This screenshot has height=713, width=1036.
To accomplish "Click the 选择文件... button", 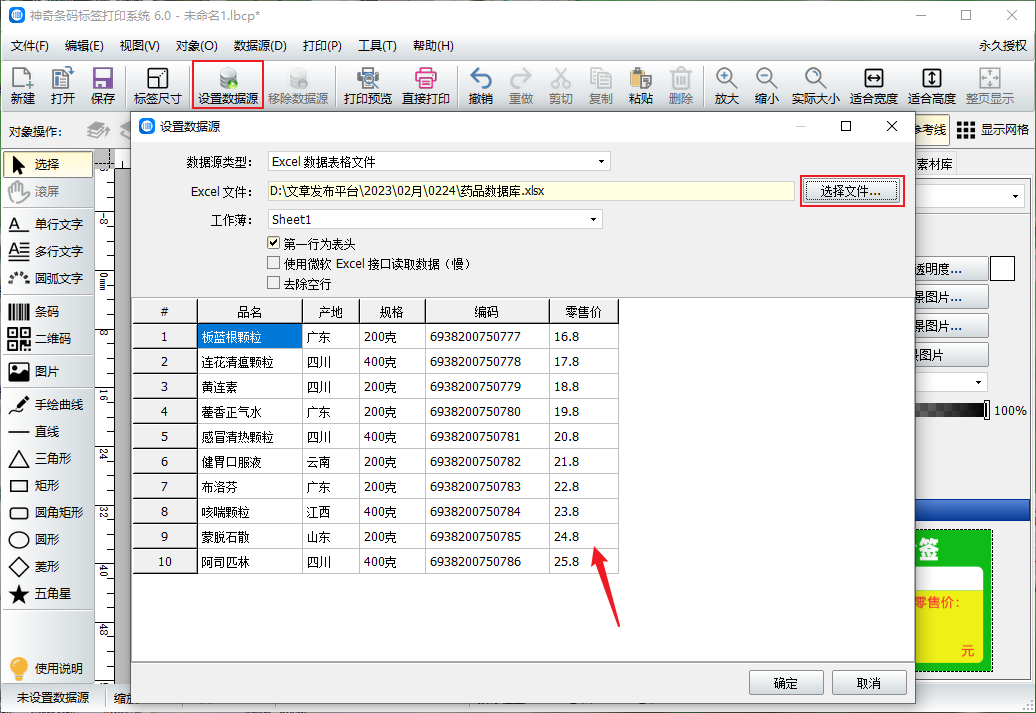I will click(851, 191).
